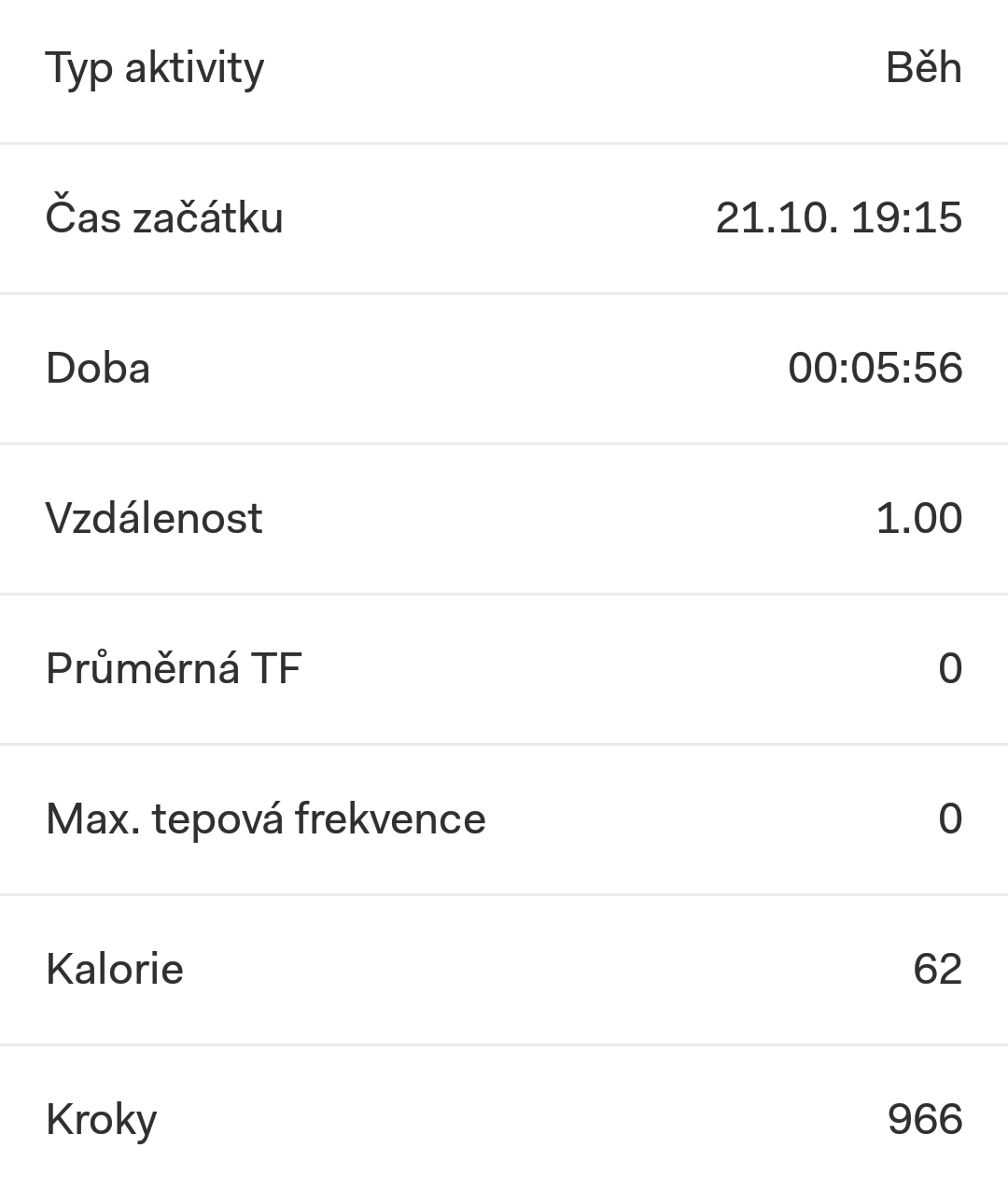
Task: Select the Doba duration label
Action: 98,369
